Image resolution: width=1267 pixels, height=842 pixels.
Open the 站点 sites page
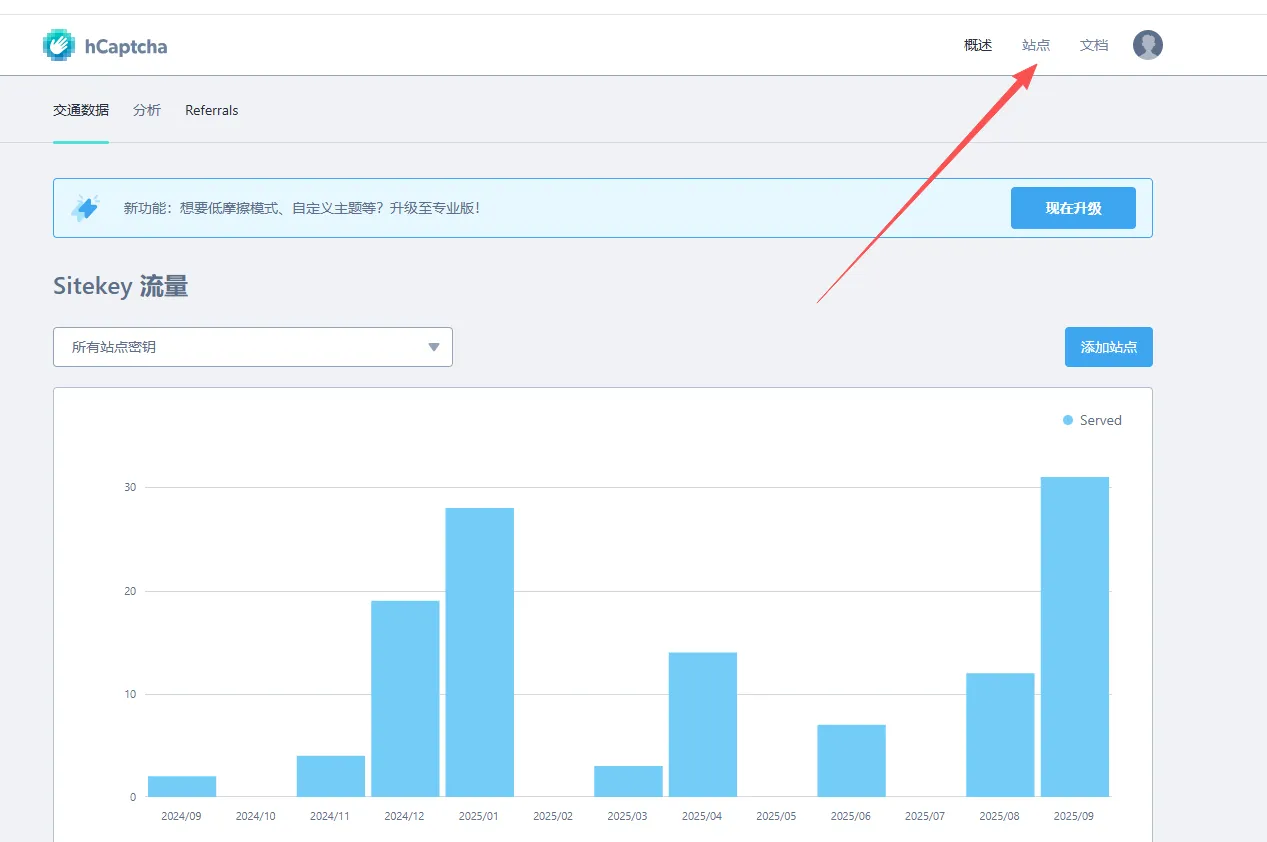pos(1036,45)
